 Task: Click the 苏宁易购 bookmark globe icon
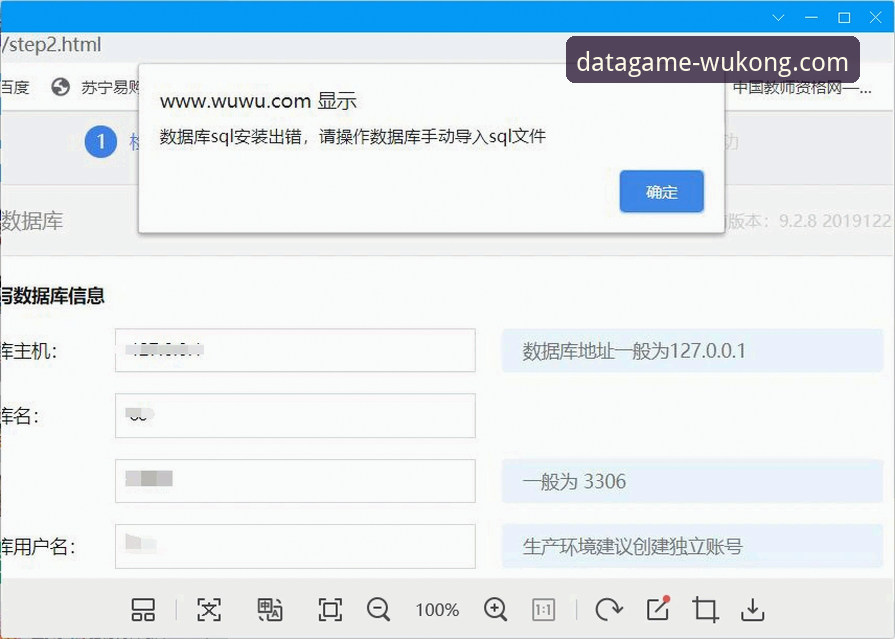61,87
